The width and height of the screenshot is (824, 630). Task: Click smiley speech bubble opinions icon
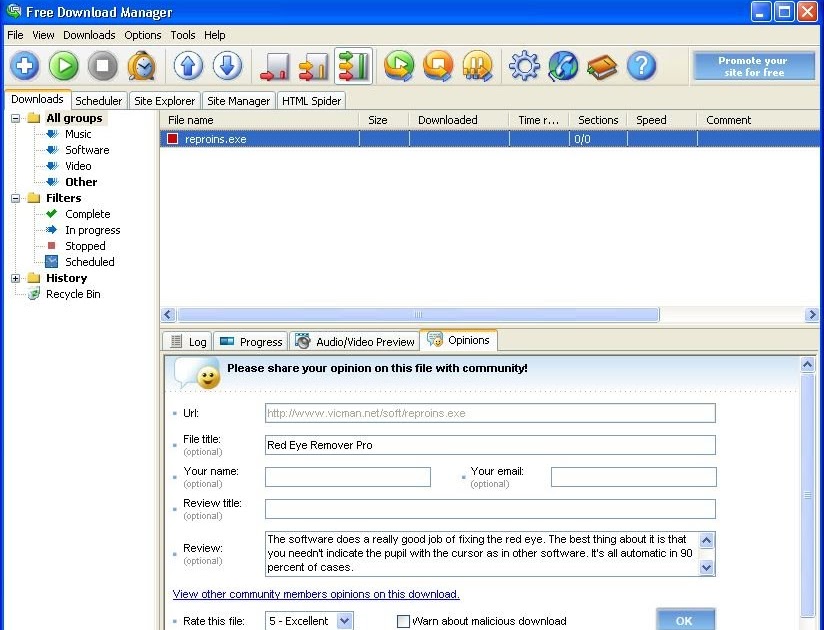197,373
